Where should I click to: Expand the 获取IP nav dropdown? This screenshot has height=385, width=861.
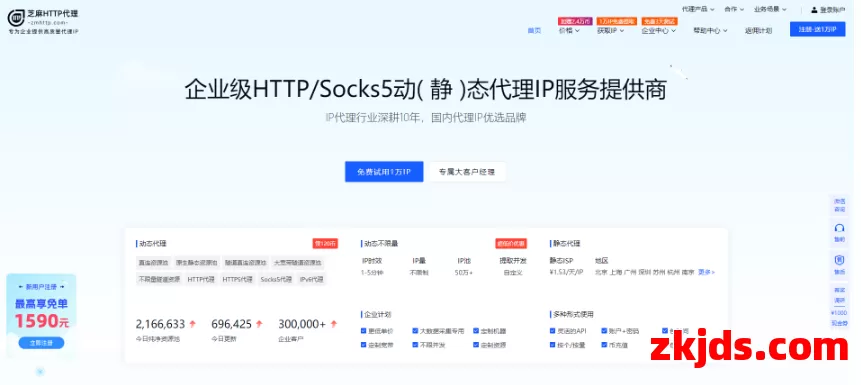pyautogui.click(x=611, y=31)
